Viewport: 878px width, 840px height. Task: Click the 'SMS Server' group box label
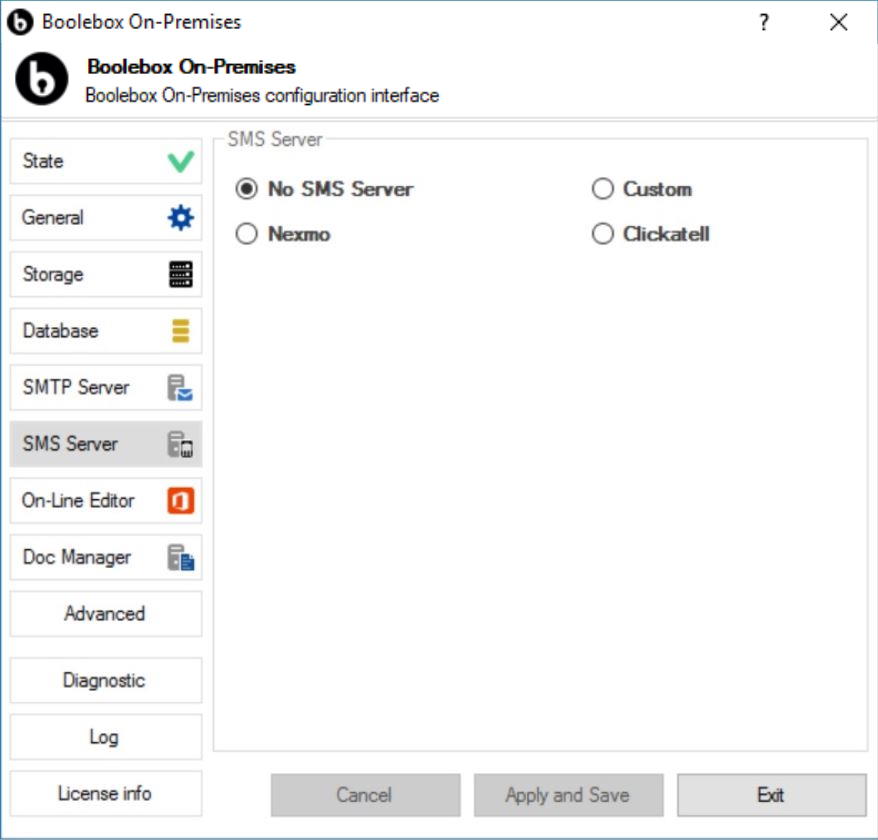click(275, 139)
